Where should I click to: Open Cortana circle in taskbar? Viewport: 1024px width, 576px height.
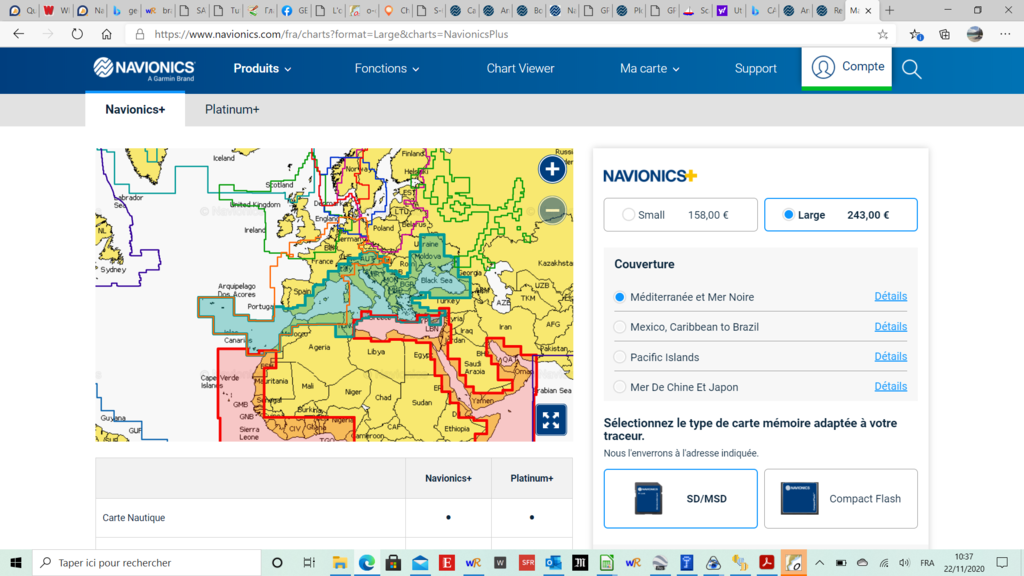click(x=277, y=562)
